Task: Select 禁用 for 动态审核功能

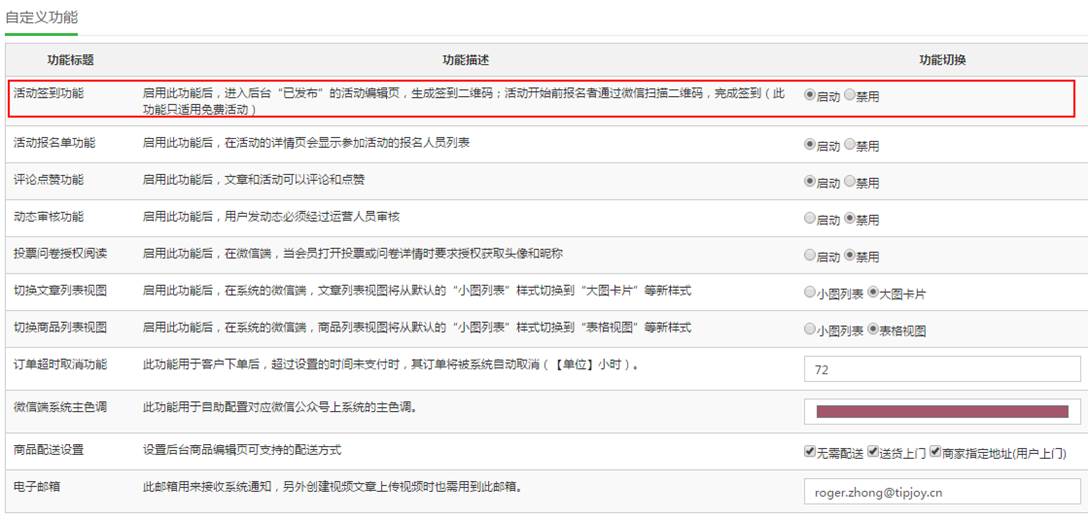Action: point(850,218)
